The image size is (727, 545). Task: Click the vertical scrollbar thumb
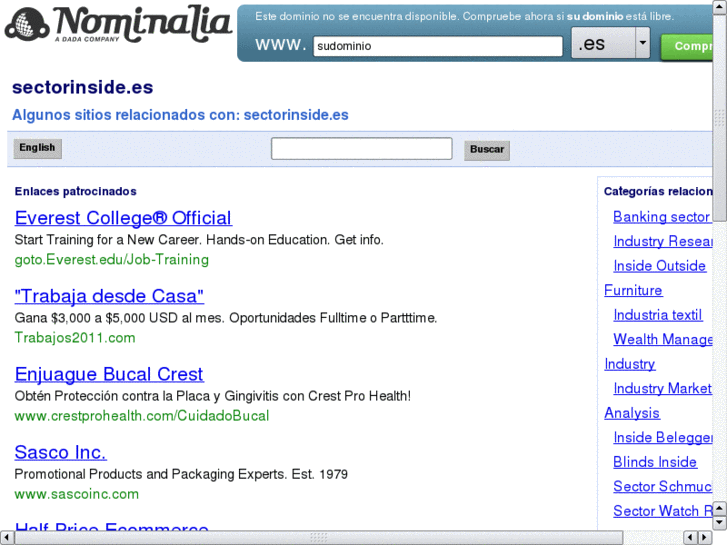pyautogui.click(x=719, y=118)
